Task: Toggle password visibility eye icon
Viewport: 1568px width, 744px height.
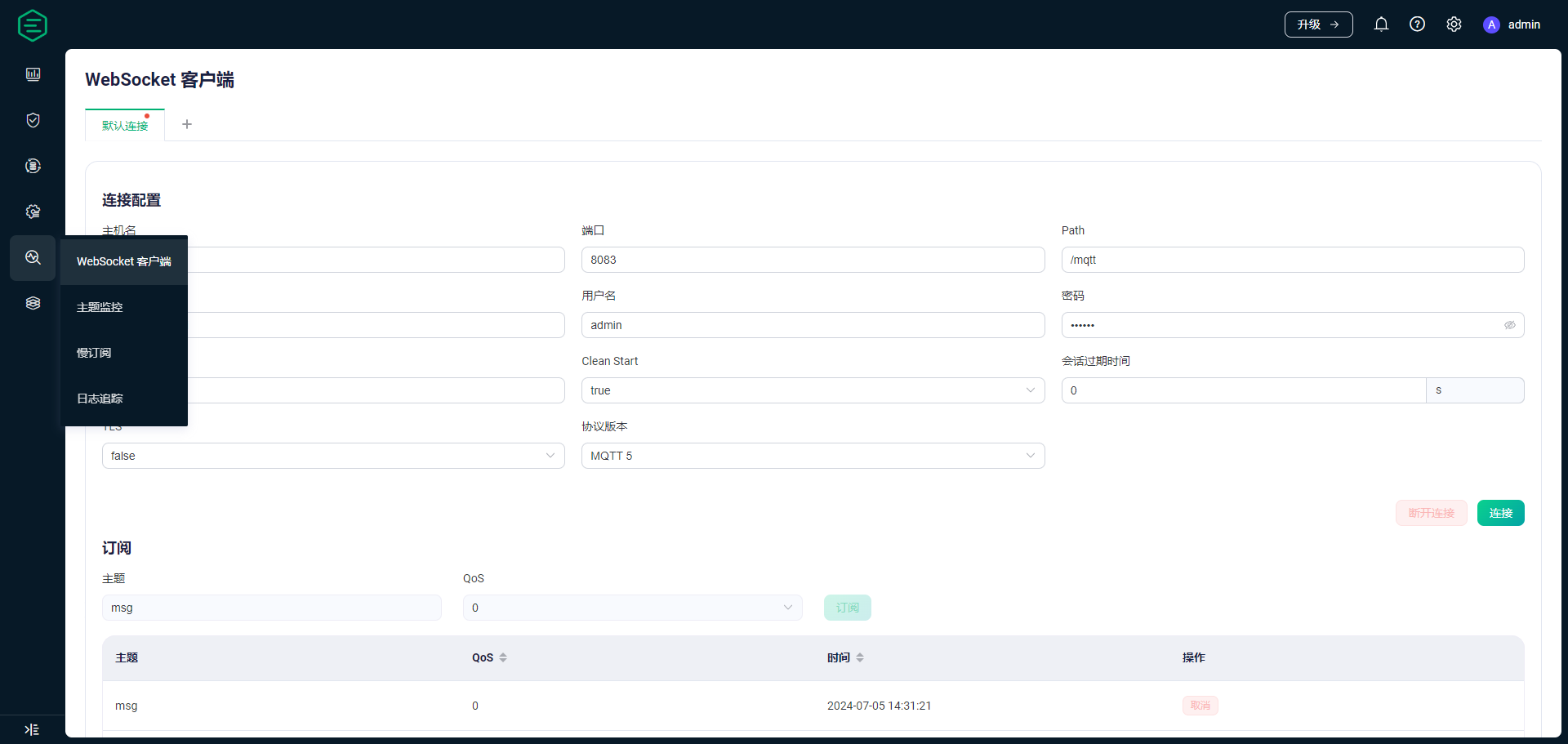Action: click(x=1509, y=325)
